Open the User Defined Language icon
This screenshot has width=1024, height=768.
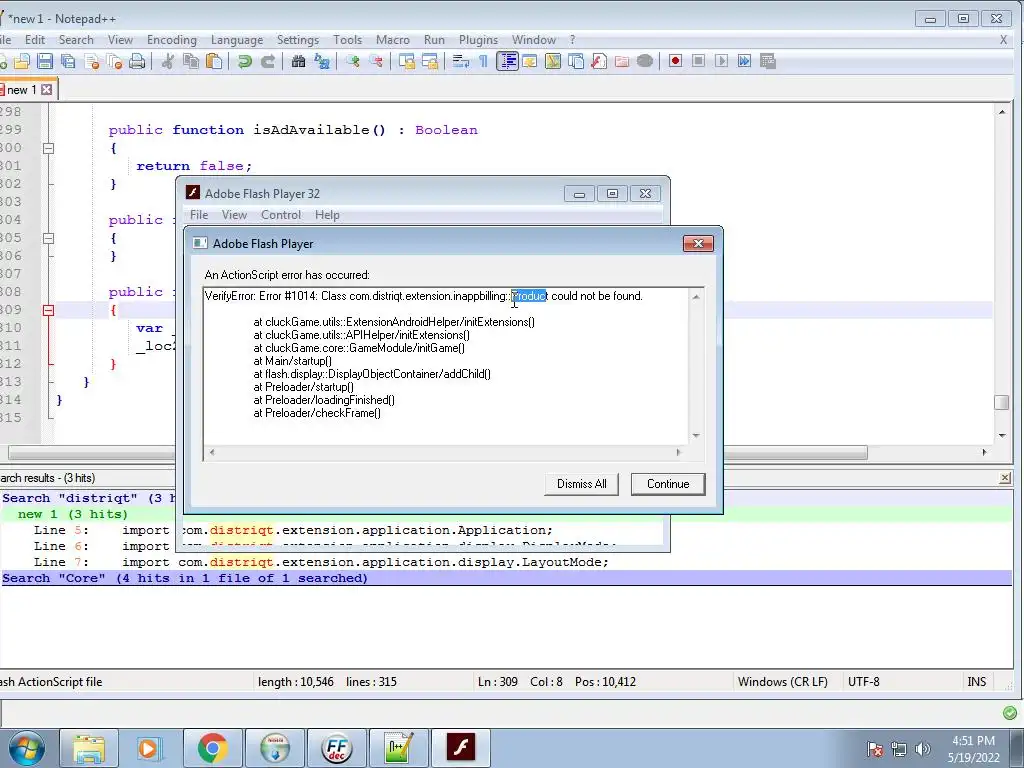click(530, 61)
